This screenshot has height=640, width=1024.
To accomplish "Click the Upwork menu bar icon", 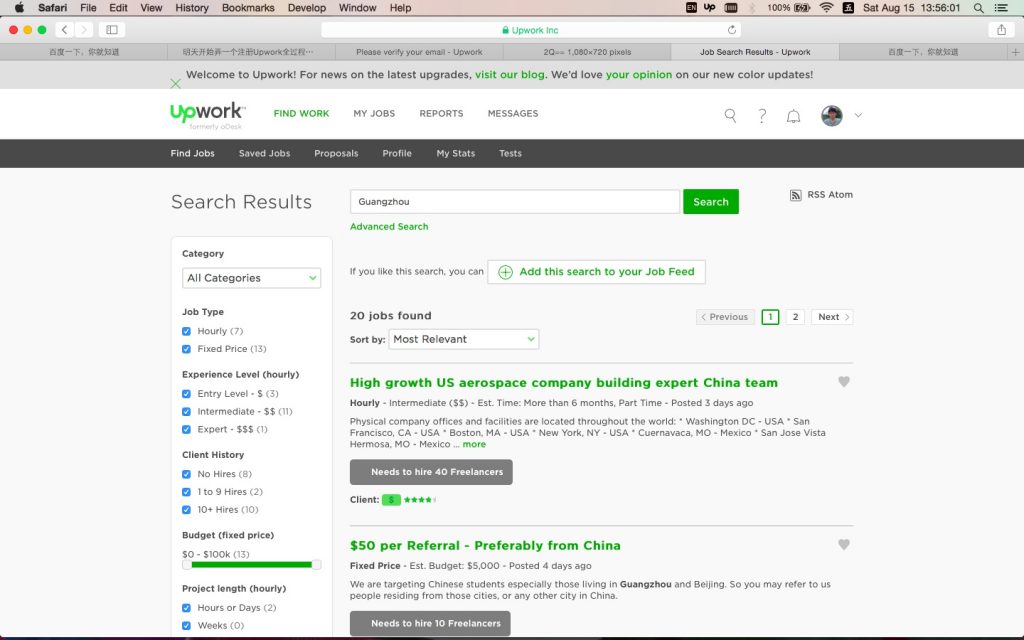I will click(709, 8).
